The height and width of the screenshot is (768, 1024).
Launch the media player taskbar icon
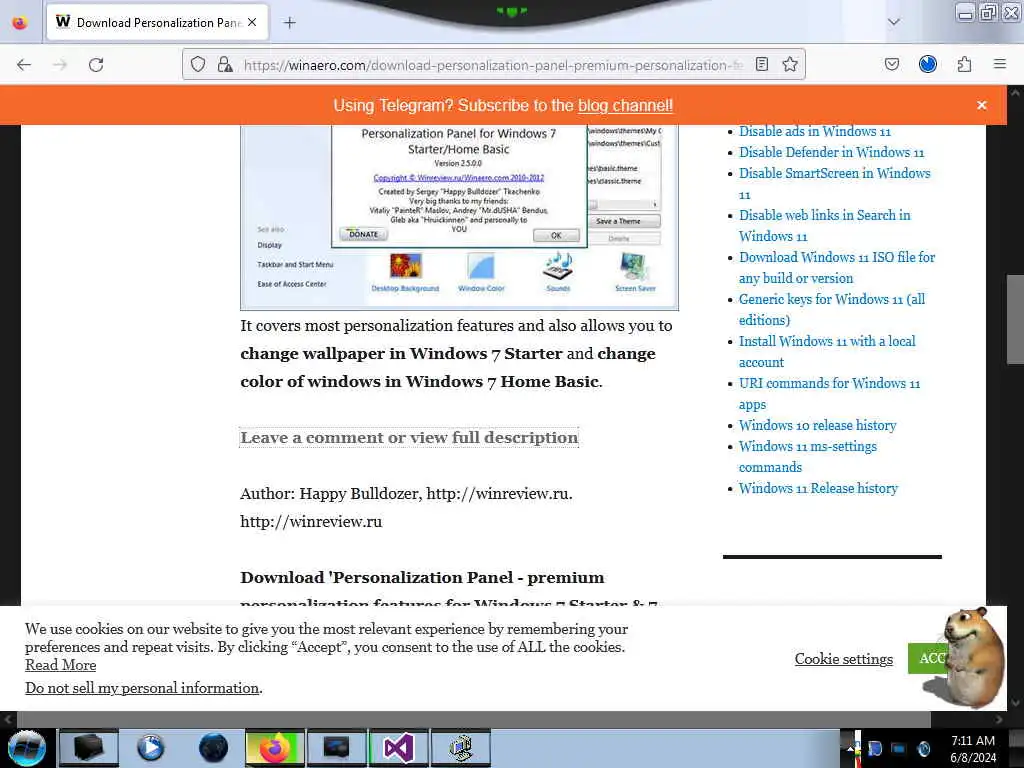[x=150, y=748]
